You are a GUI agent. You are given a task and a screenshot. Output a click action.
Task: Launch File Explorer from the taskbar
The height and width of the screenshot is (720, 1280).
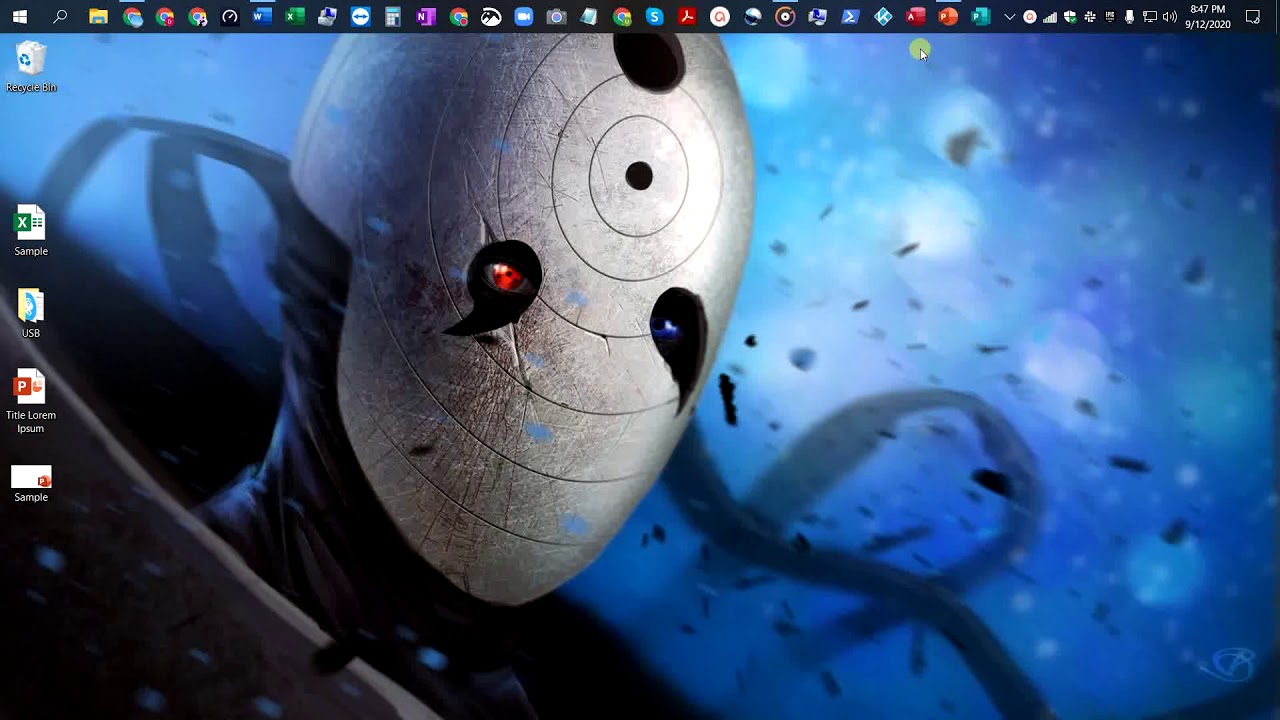coord(98,17)
